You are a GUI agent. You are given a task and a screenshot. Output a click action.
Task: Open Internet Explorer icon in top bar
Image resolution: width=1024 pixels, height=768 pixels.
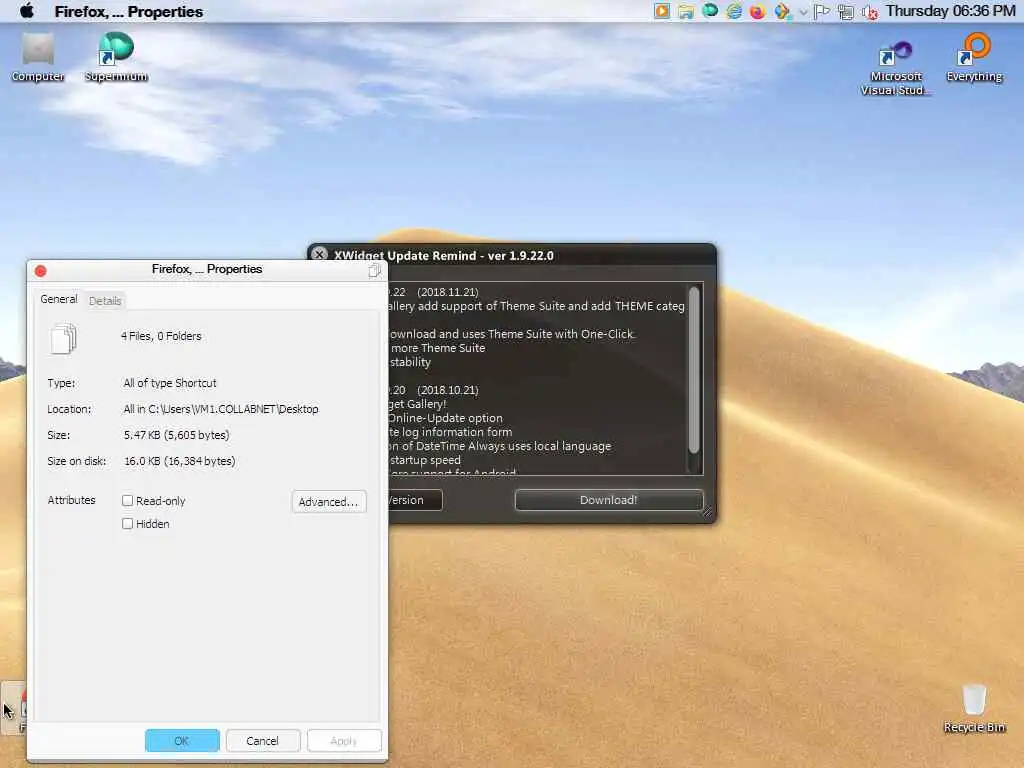(734, 11)
